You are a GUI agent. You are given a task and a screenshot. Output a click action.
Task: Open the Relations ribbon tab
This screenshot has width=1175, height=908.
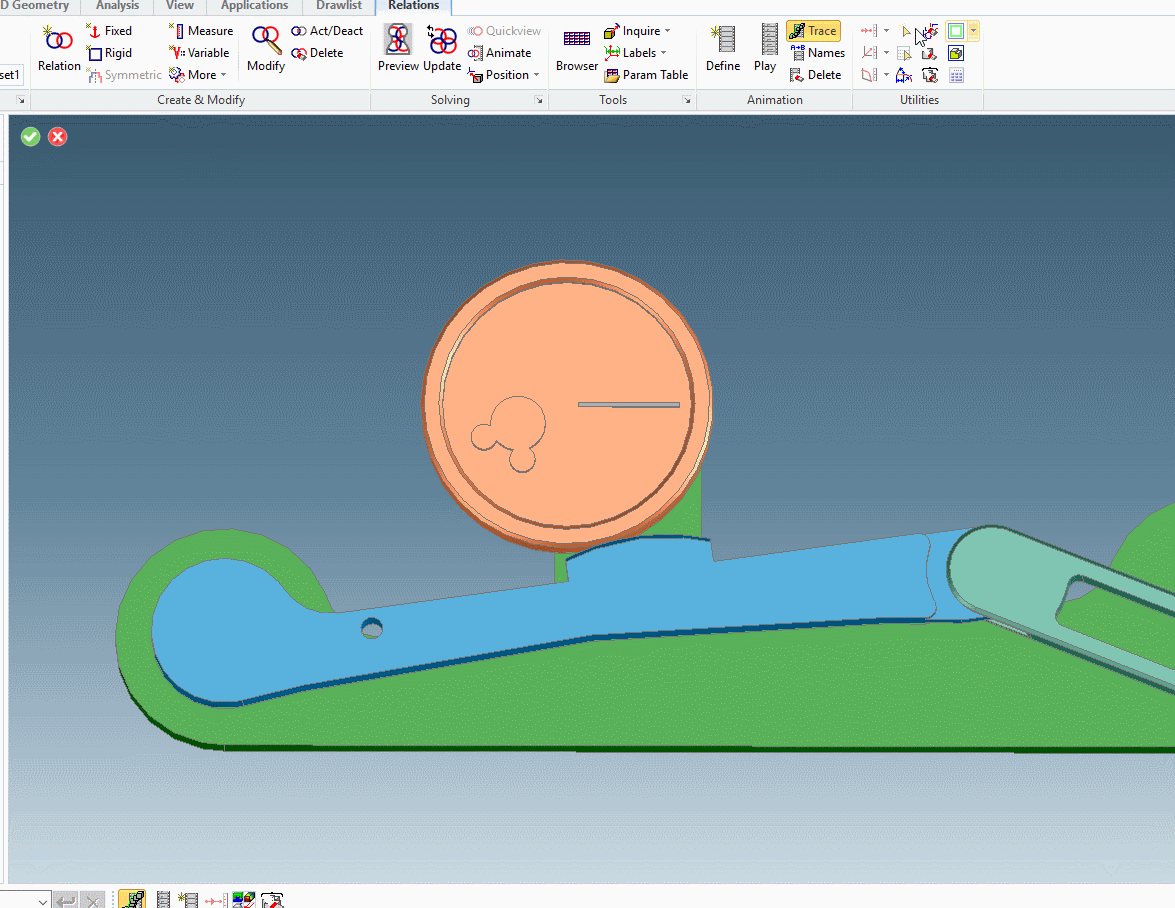(x=414, y=6)
